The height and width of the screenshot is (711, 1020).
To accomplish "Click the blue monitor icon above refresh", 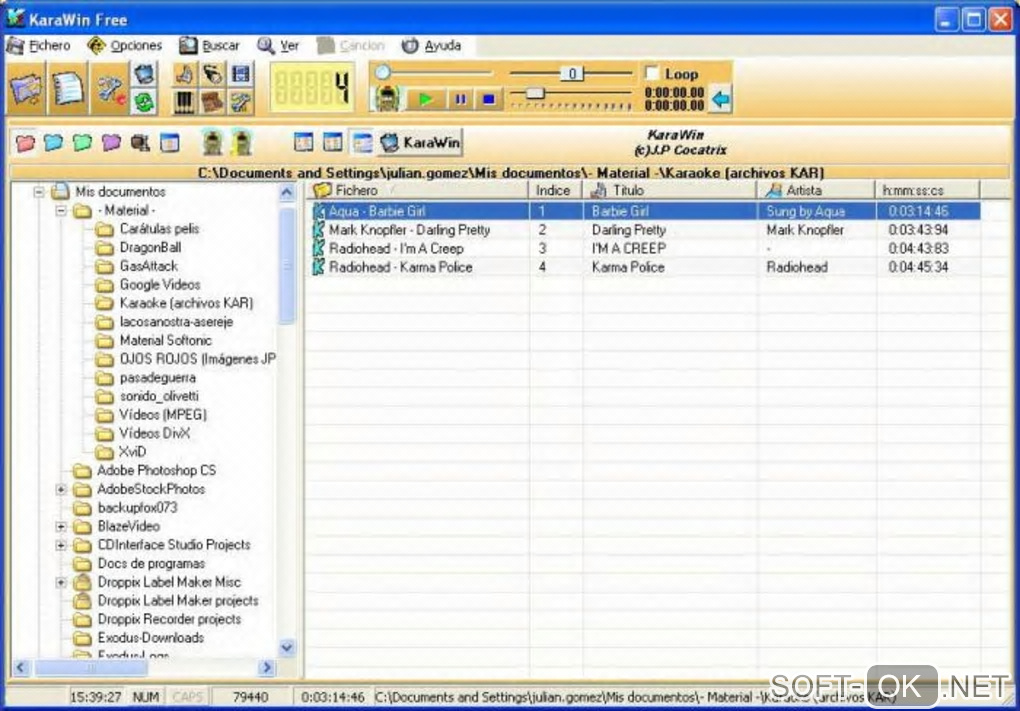I will [144, 74].
